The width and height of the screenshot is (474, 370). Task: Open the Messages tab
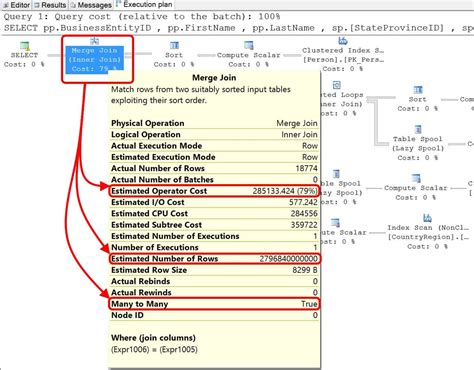(x=91, y=5)
